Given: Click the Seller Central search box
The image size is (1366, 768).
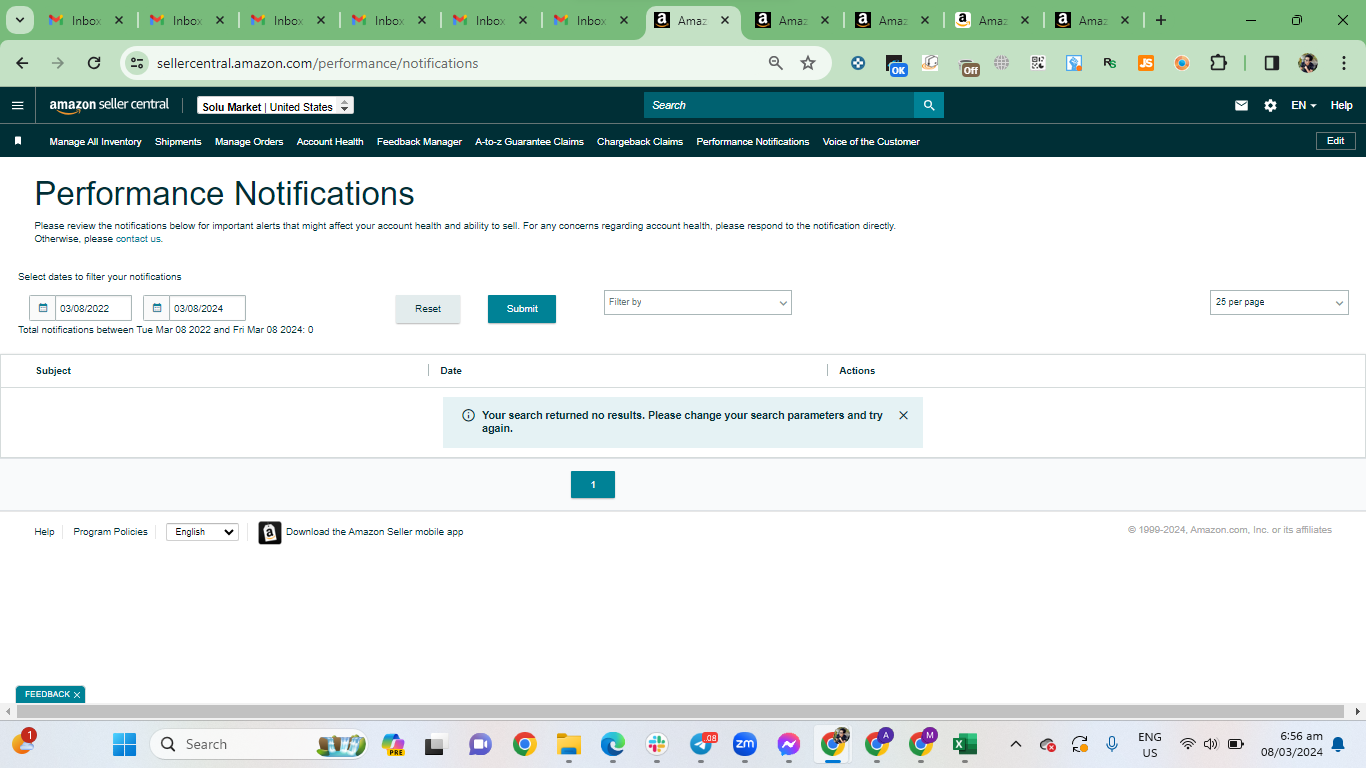Looking at the screenshot, I should click(x=779, y=105).
